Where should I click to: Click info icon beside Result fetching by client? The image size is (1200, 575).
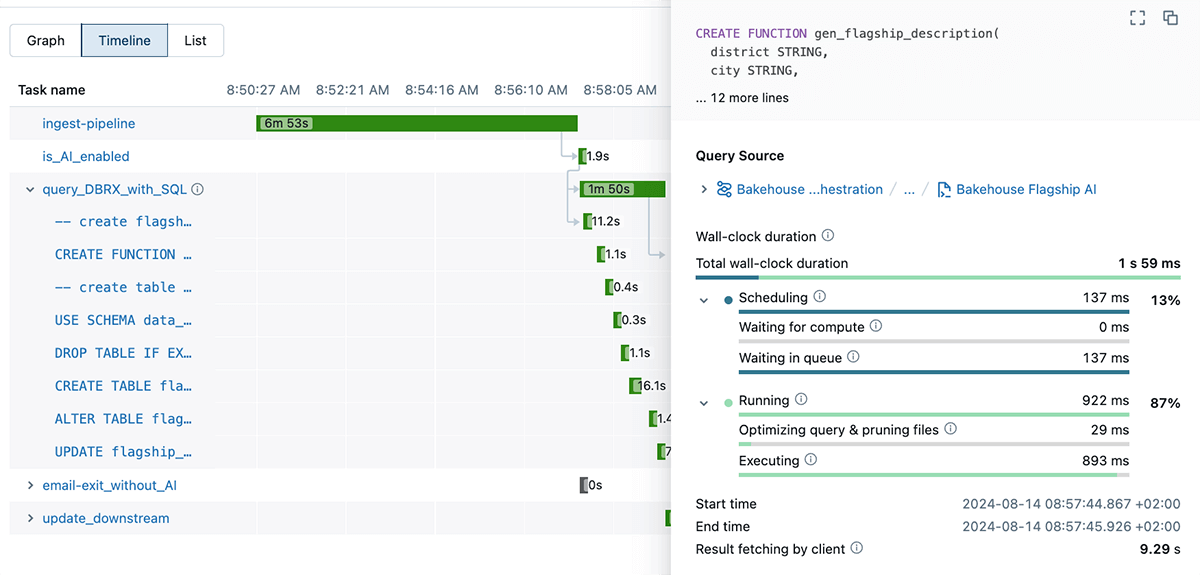coord(857,549)
